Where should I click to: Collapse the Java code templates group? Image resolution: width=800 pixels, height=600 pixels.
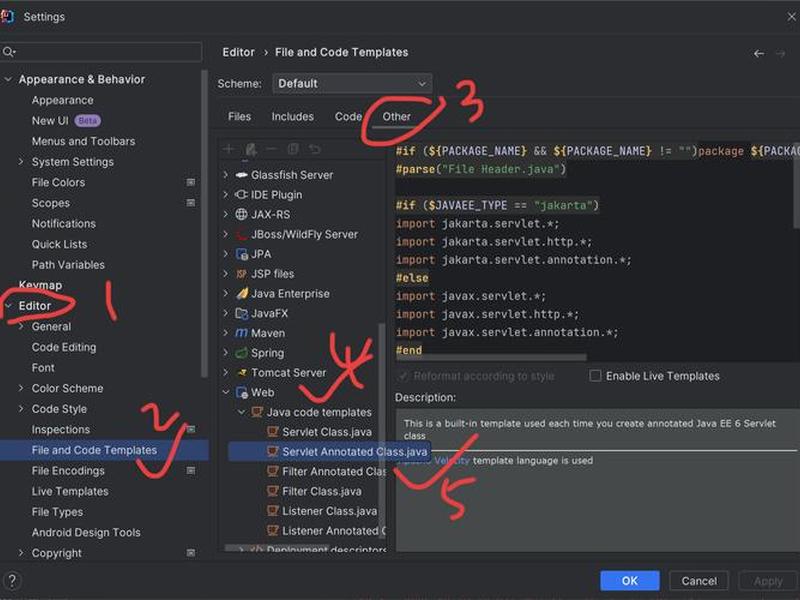coord(242,412)
